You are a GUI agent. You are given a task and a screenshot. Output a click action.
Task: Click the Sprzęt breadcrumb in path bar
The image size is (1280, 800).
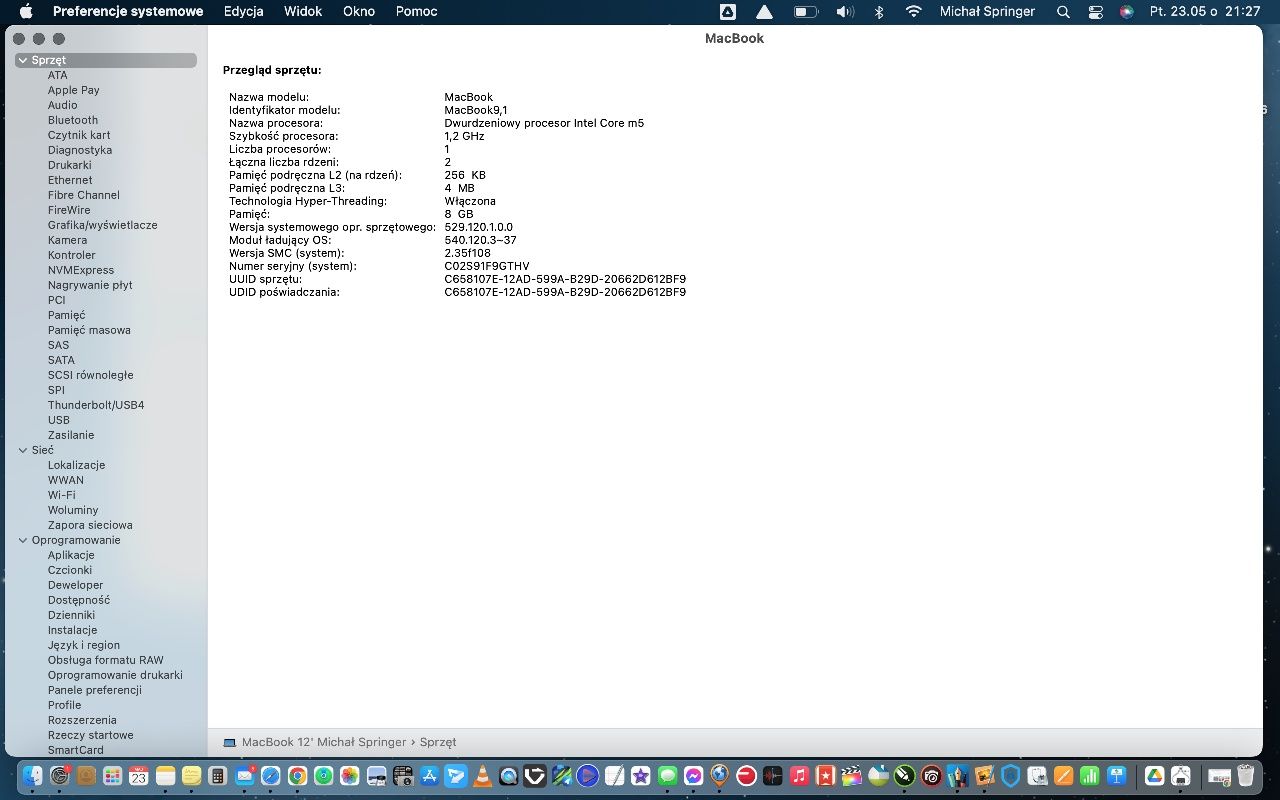coord(438,742)
